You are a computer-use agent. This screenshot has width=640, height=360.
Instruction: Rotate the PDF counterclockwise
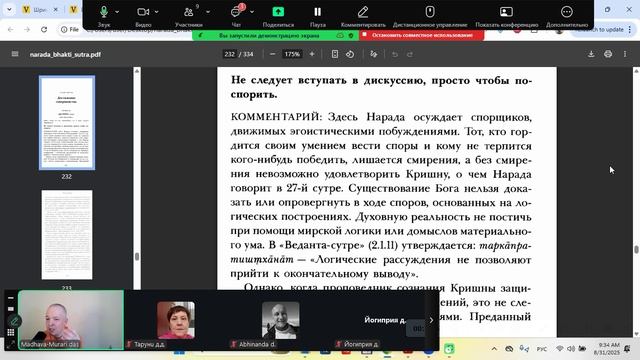pos(350,54)
